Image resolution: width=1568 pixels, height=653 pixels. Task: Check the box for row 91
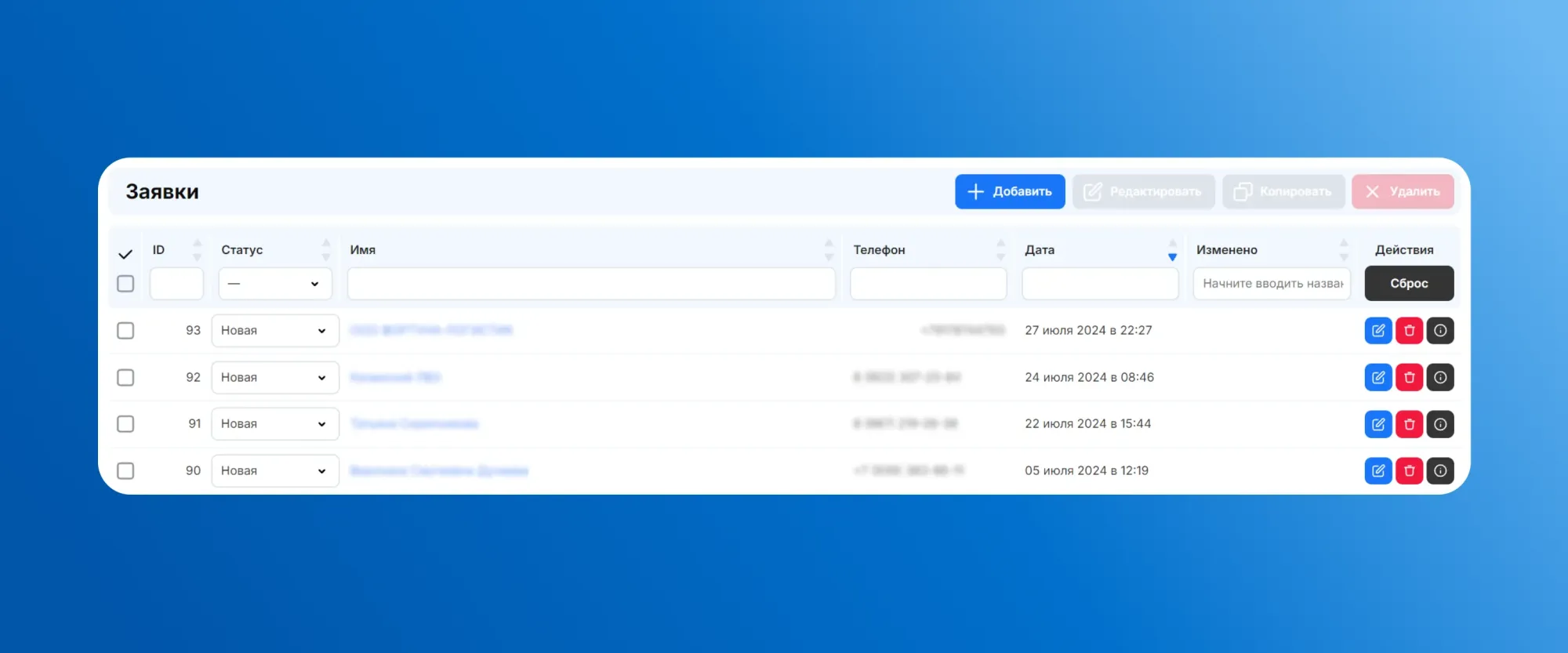tap(125, 424)
